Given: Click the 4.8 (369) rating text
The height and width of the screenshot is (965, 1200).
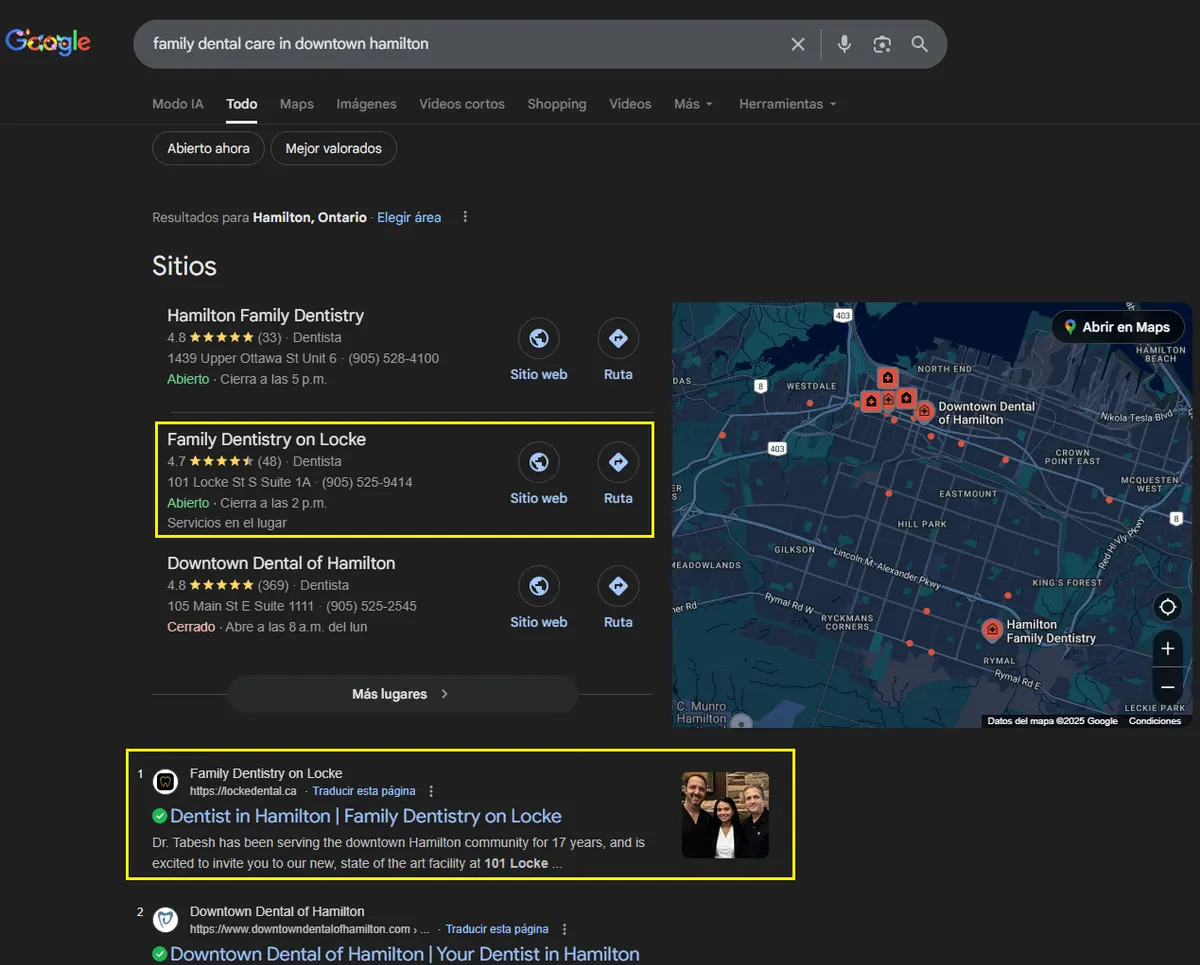Looking at the screenshot, I should [228, 585].
